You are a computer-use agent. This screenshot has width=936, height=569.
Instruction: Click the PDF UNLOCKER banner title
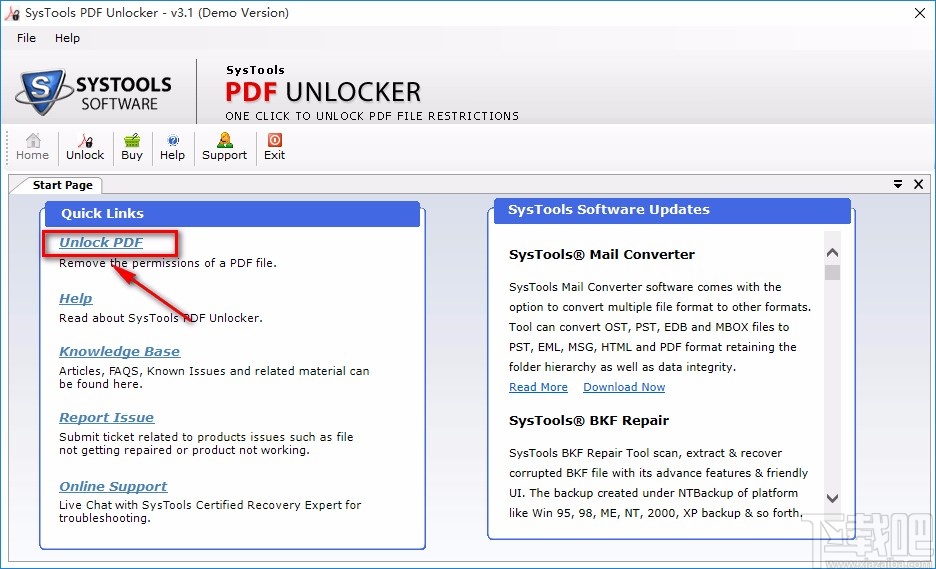[323, 92]
